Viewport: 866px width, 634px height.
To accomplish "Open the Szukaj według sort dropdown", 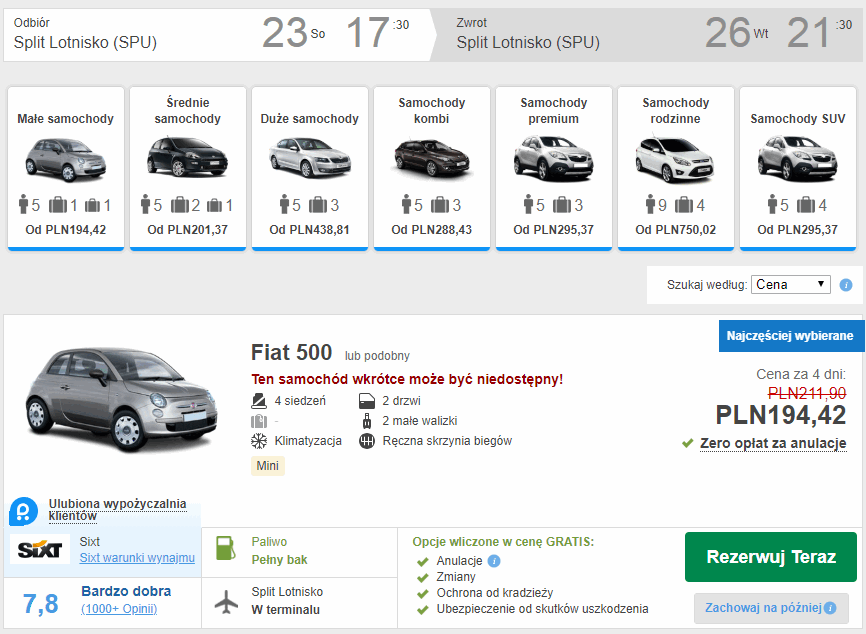I will [x=790, y=285].
